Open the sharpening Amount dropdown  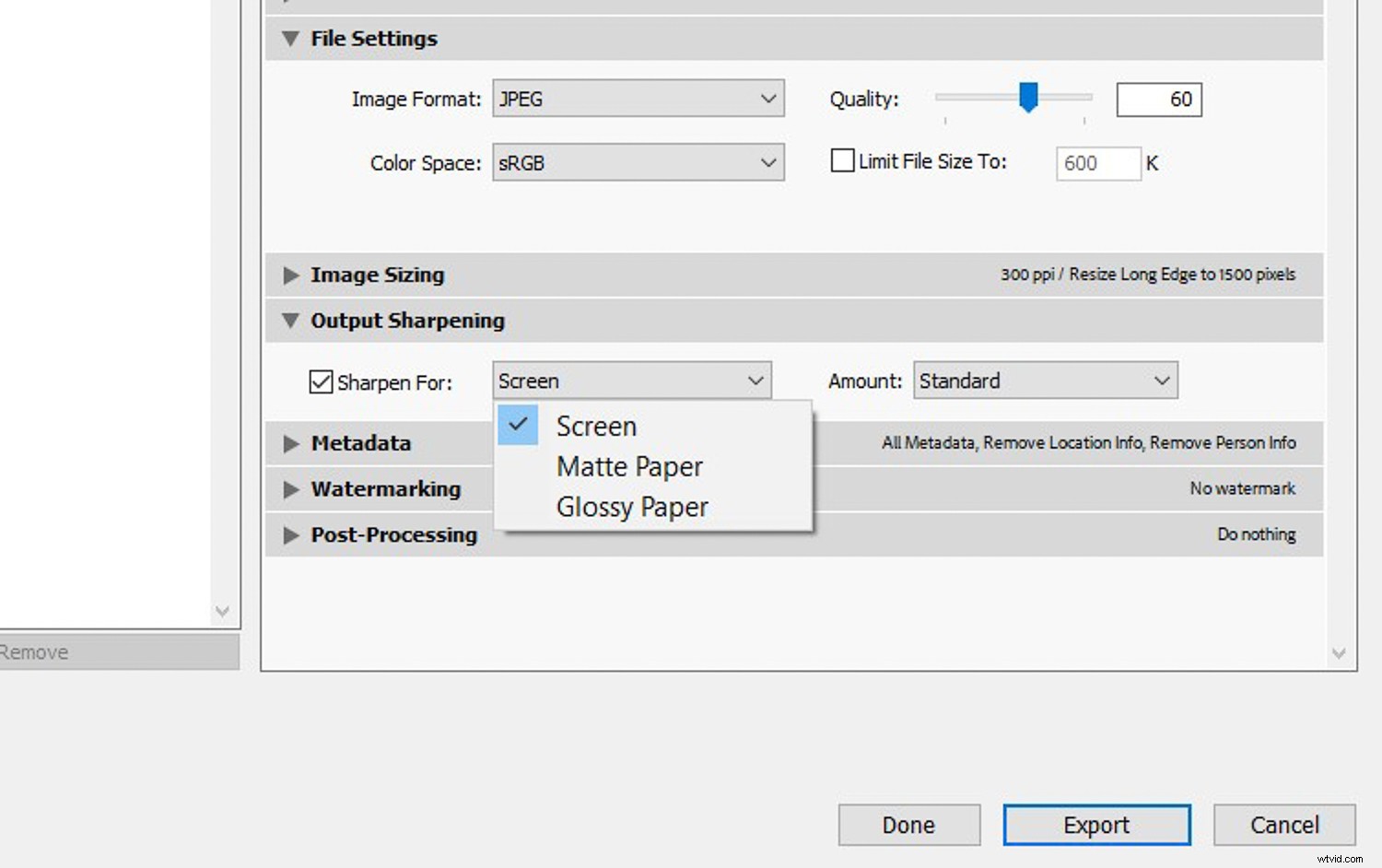click(x=1045, y=381)
